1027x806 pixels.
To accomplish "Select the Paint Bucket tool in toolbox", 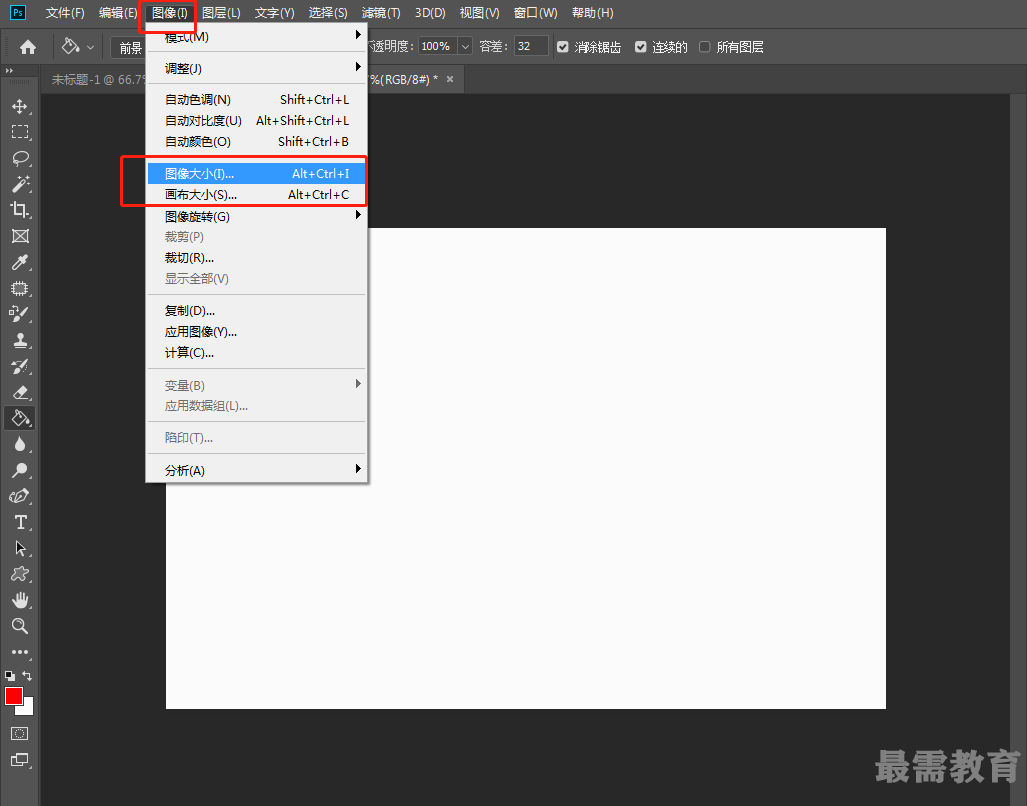I will coord(20,418).
